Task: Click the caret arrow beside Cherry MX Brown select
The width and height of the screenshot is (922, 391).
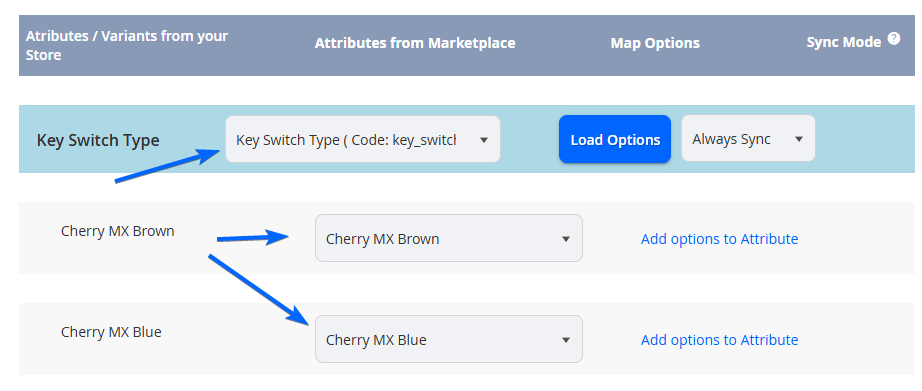Action: (x=566, y=239)
